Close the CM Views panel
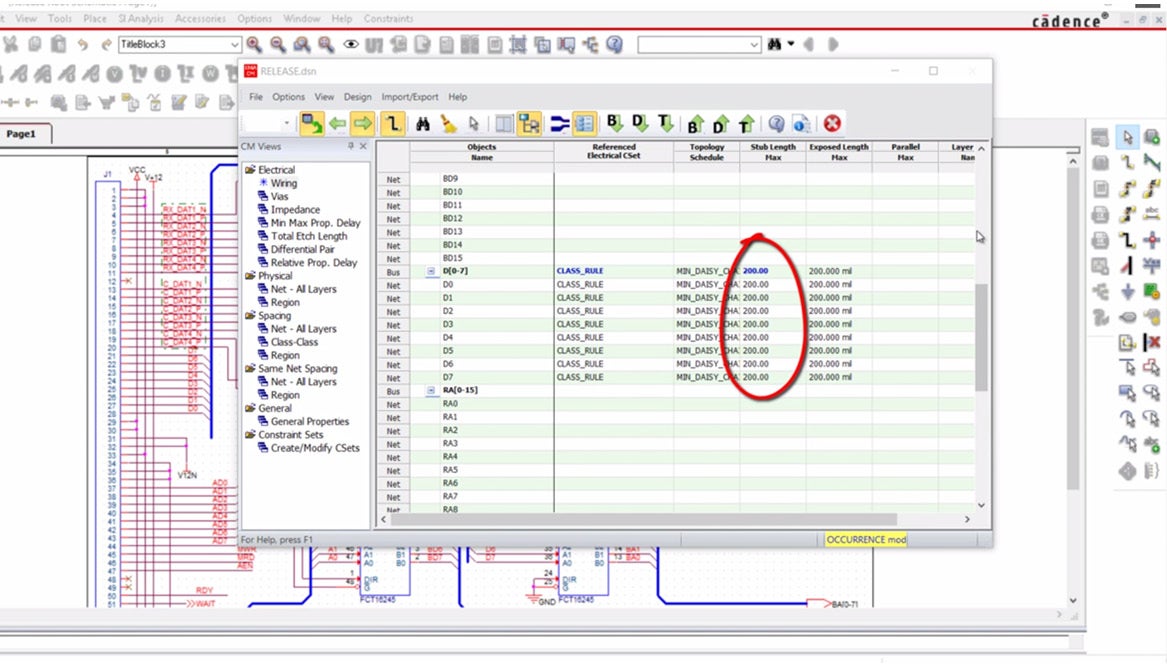Image resolution: width=1167 pixels, height=667 pixels. tap(363, 147)
